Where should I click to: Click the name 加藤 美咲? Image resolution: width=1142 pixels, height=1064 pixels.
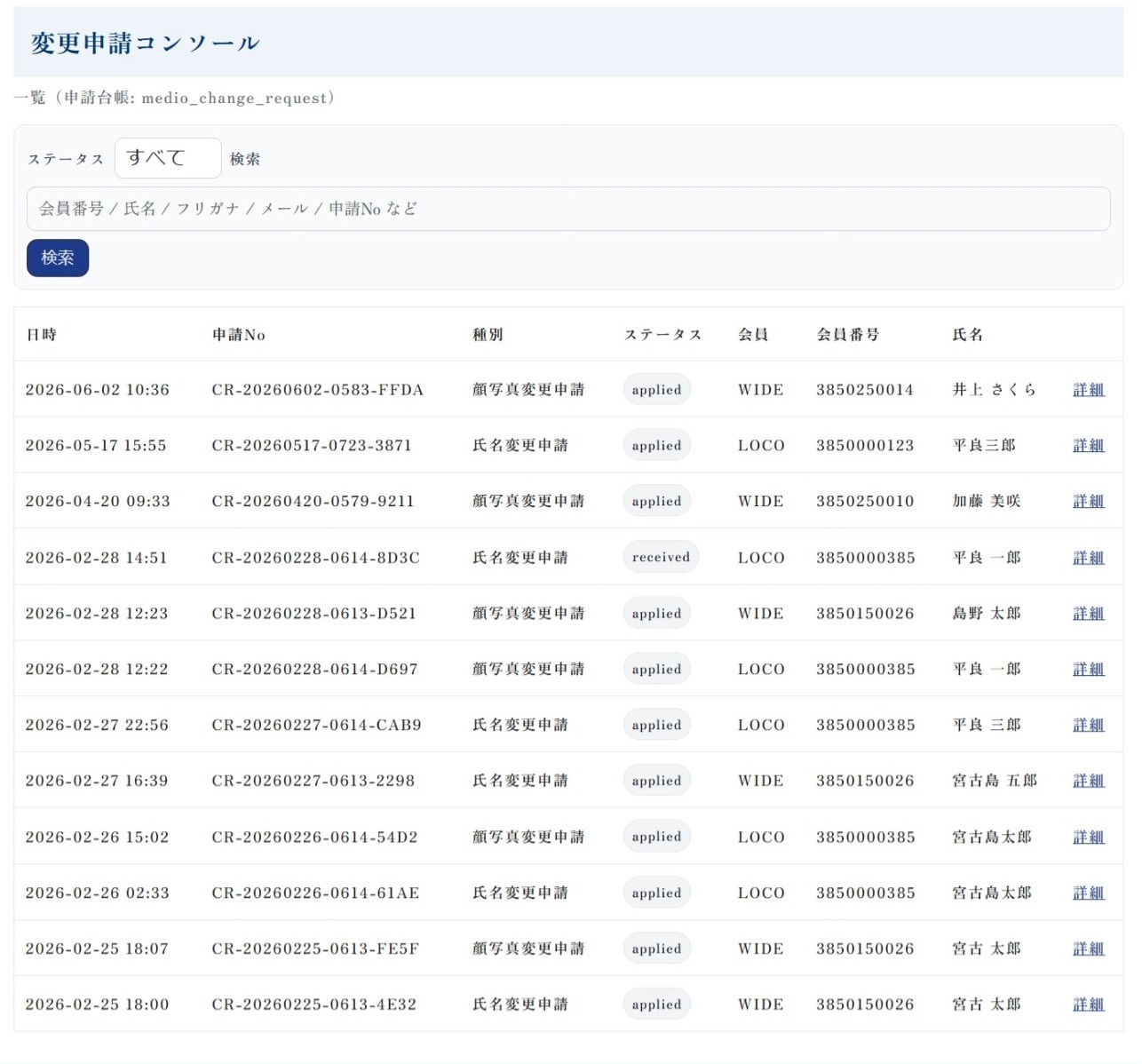[x=987, y=502]
